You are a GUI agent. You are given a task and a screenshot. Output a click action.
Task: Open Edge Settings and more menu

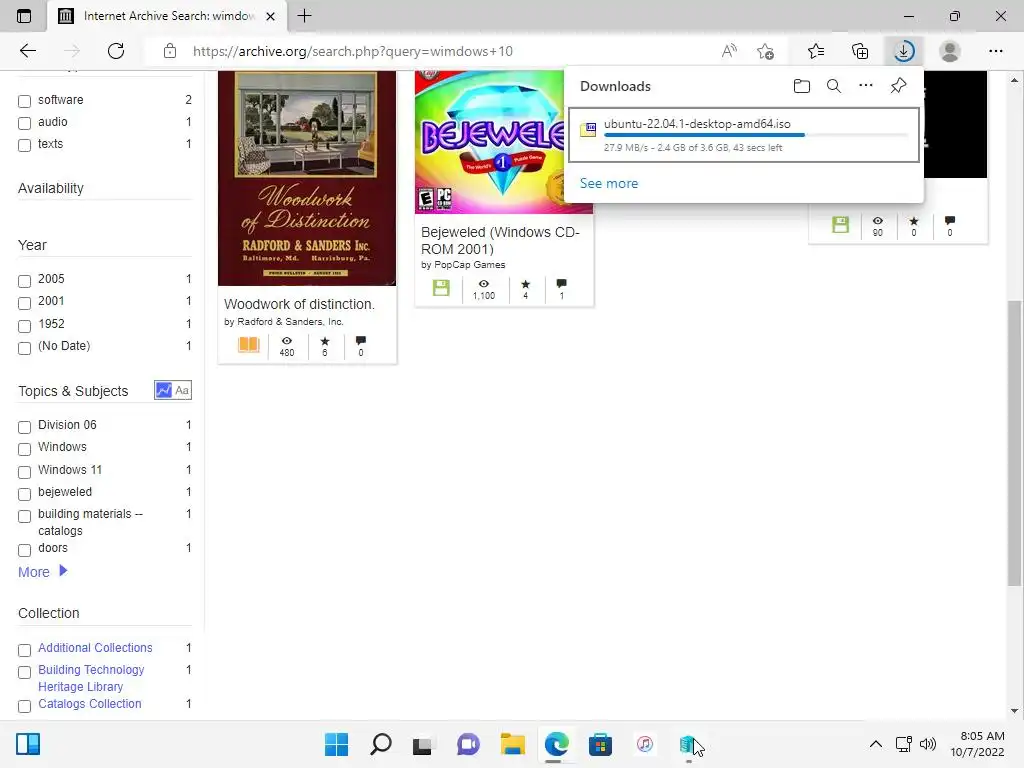pyautogui.click(x=995, y=51)
